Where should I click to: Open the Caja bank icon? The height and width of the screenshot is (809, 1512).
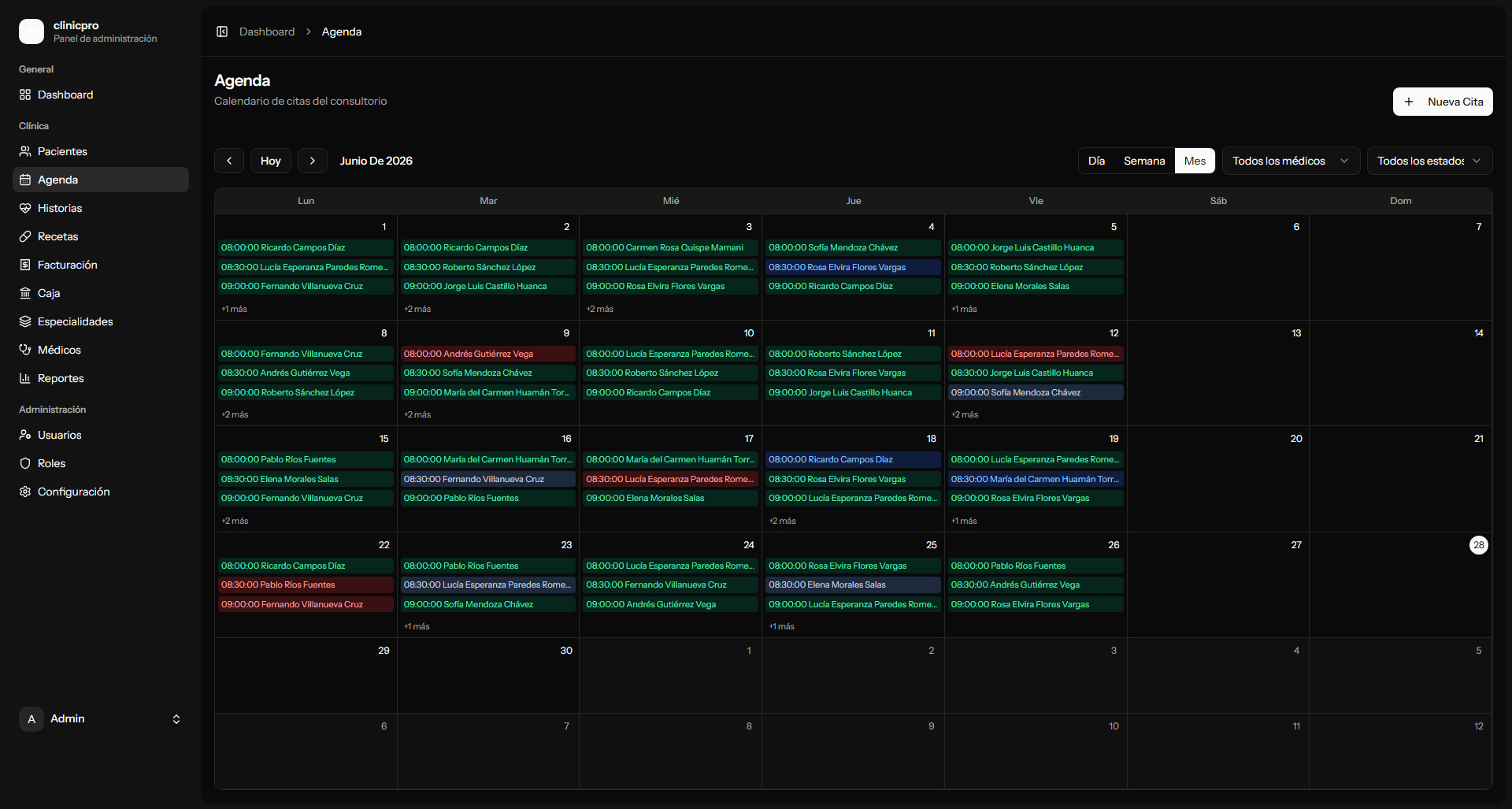[25, 293]
